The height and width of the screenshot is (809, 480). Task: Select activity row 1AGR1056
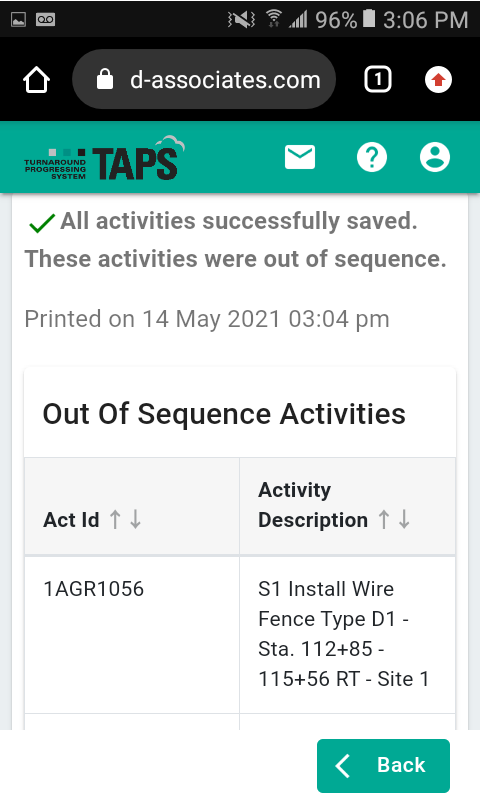[240, 635]
